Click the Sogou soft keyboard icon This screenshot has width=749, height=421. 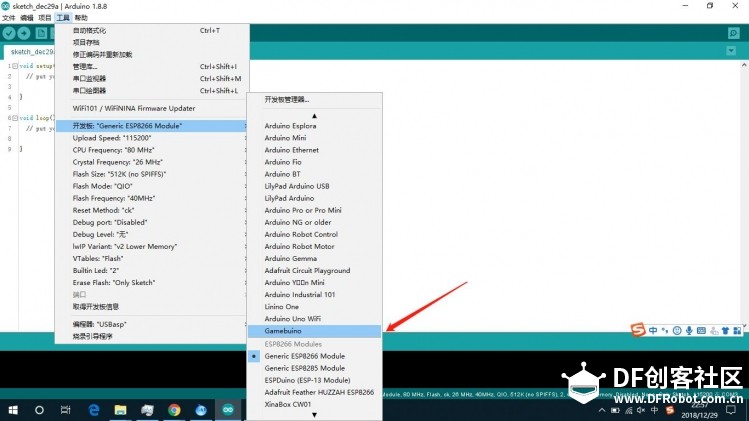(x=701, y=331)
